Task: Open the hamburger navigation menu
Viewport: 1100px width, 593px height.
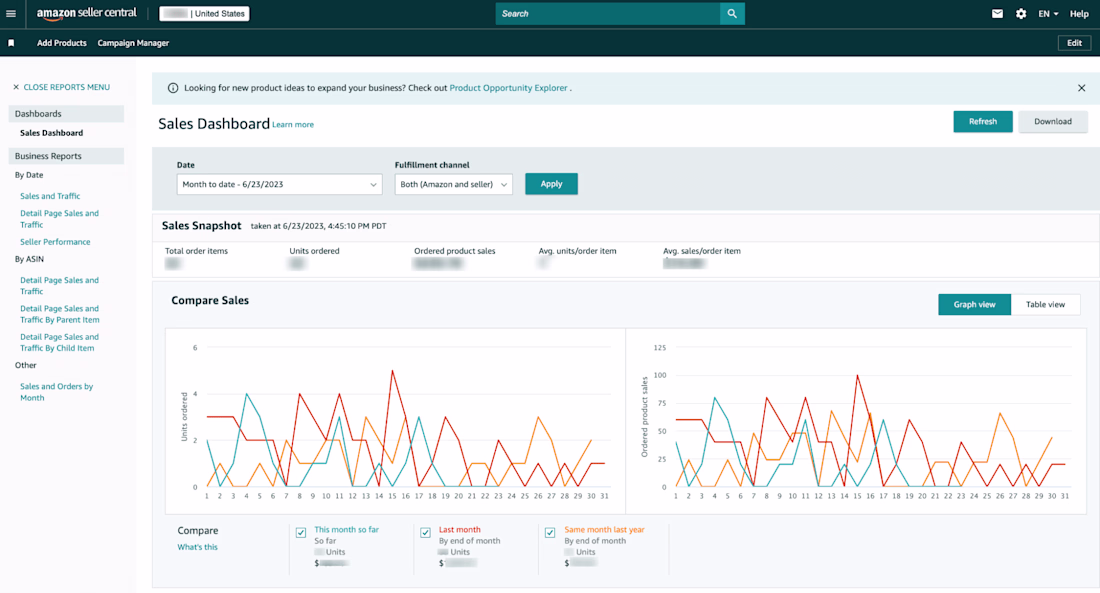Action: (x=11, y=13)
